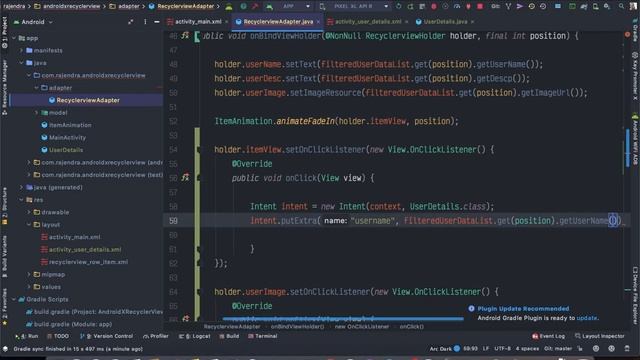Click the Show History clock icon
The height and width of the screenshot is (360, 640).
[531, 7]
